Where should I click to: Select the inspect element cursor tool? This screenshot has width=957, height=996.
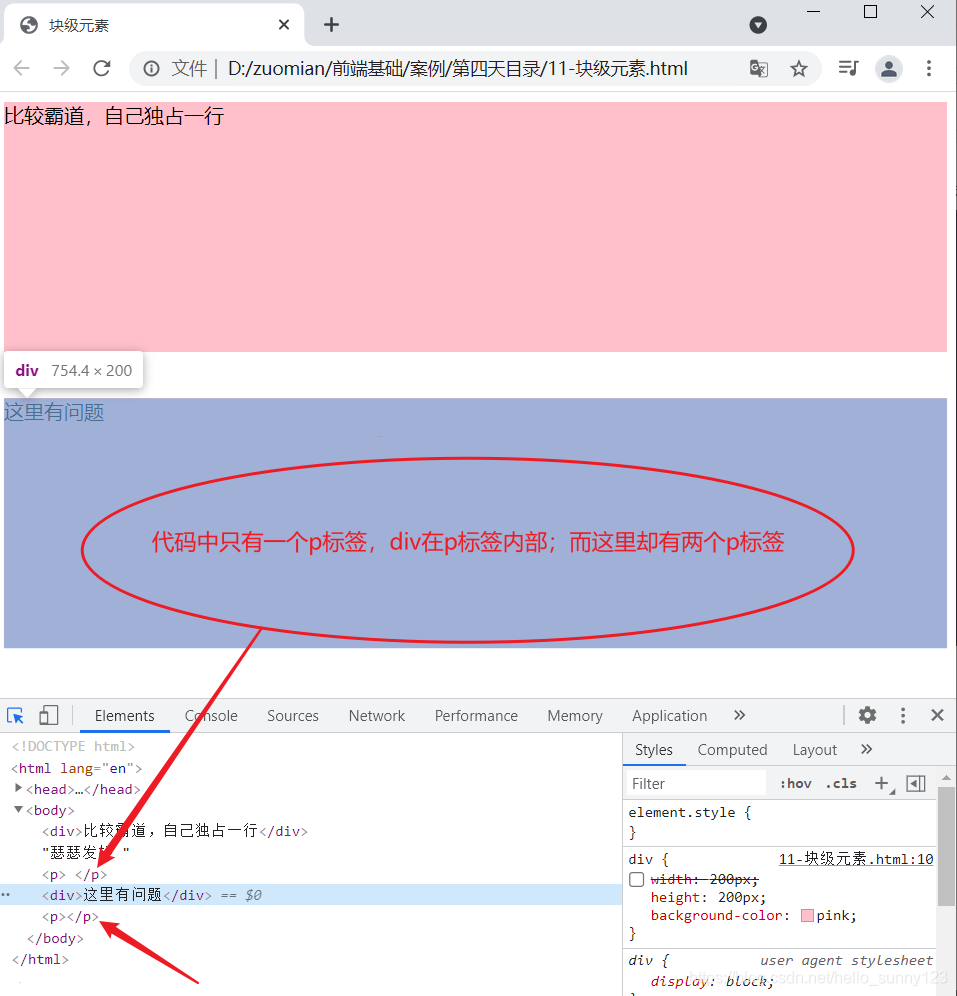click(x=15, y=715)
